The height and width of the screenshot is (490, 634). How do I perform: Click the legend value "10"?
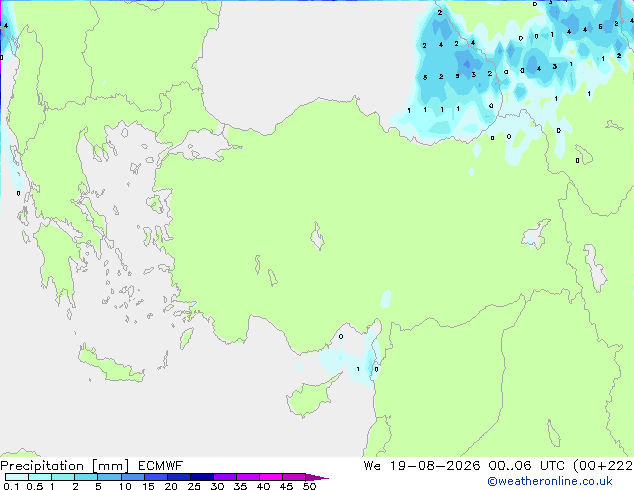[125, 486]
